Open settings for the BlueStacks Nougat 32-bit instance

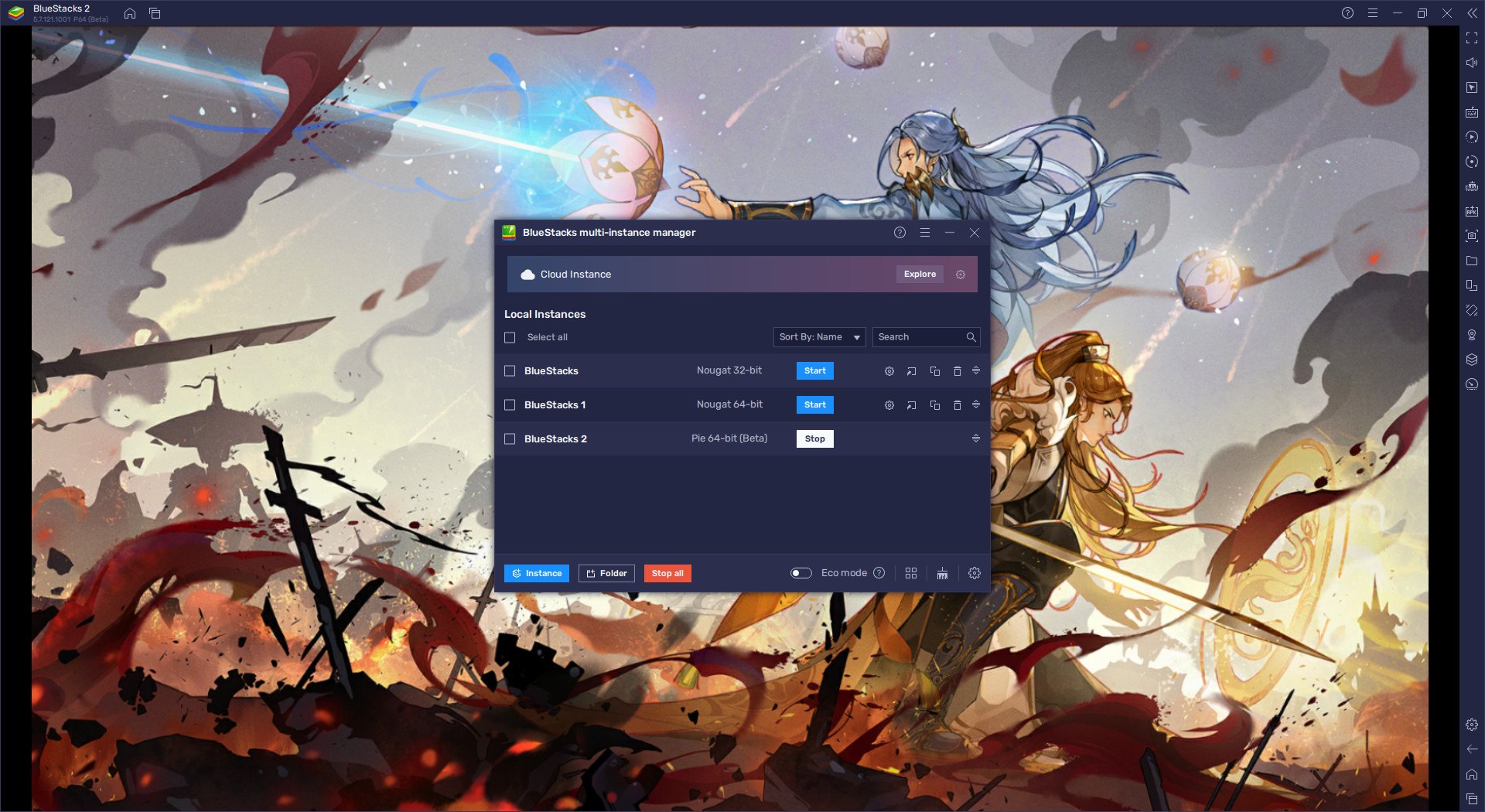pyautogui.click(x=889, y=371)
